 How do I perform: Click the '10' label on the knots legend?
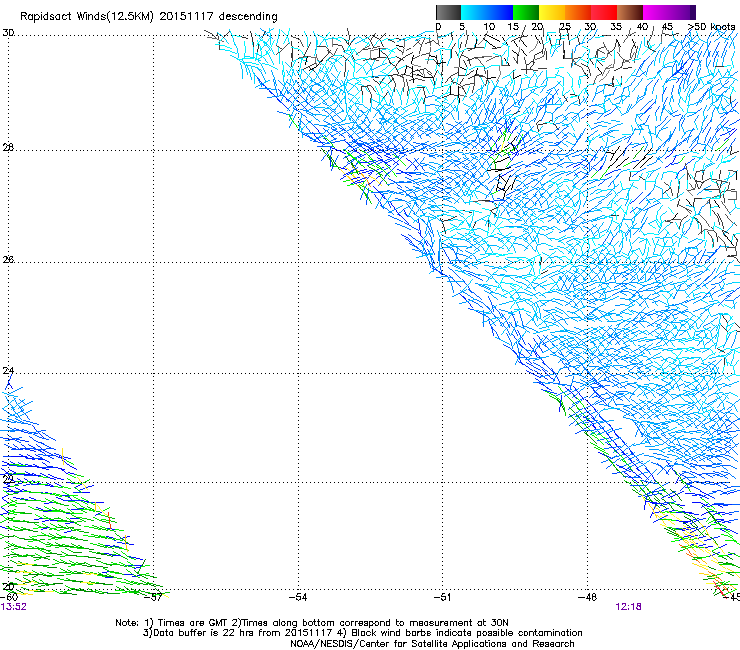pyautogui.click(x=489, y=27)
